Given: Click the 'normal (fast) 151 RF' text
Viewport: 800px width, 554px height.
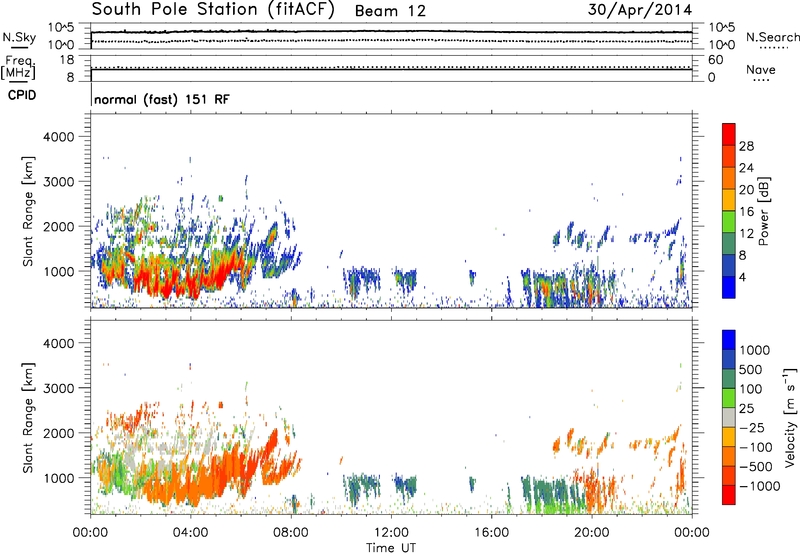Looking at the screenshot, I should click(162, 99).
